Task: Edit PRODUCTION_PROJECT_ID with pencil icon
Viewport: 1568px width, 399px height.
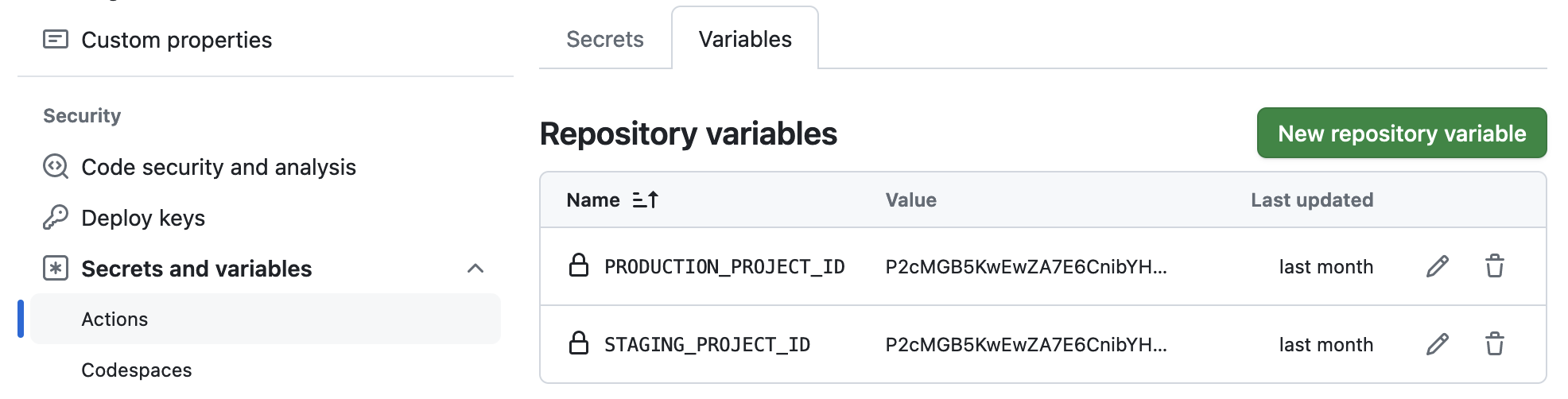Action: pos(1438,266)
